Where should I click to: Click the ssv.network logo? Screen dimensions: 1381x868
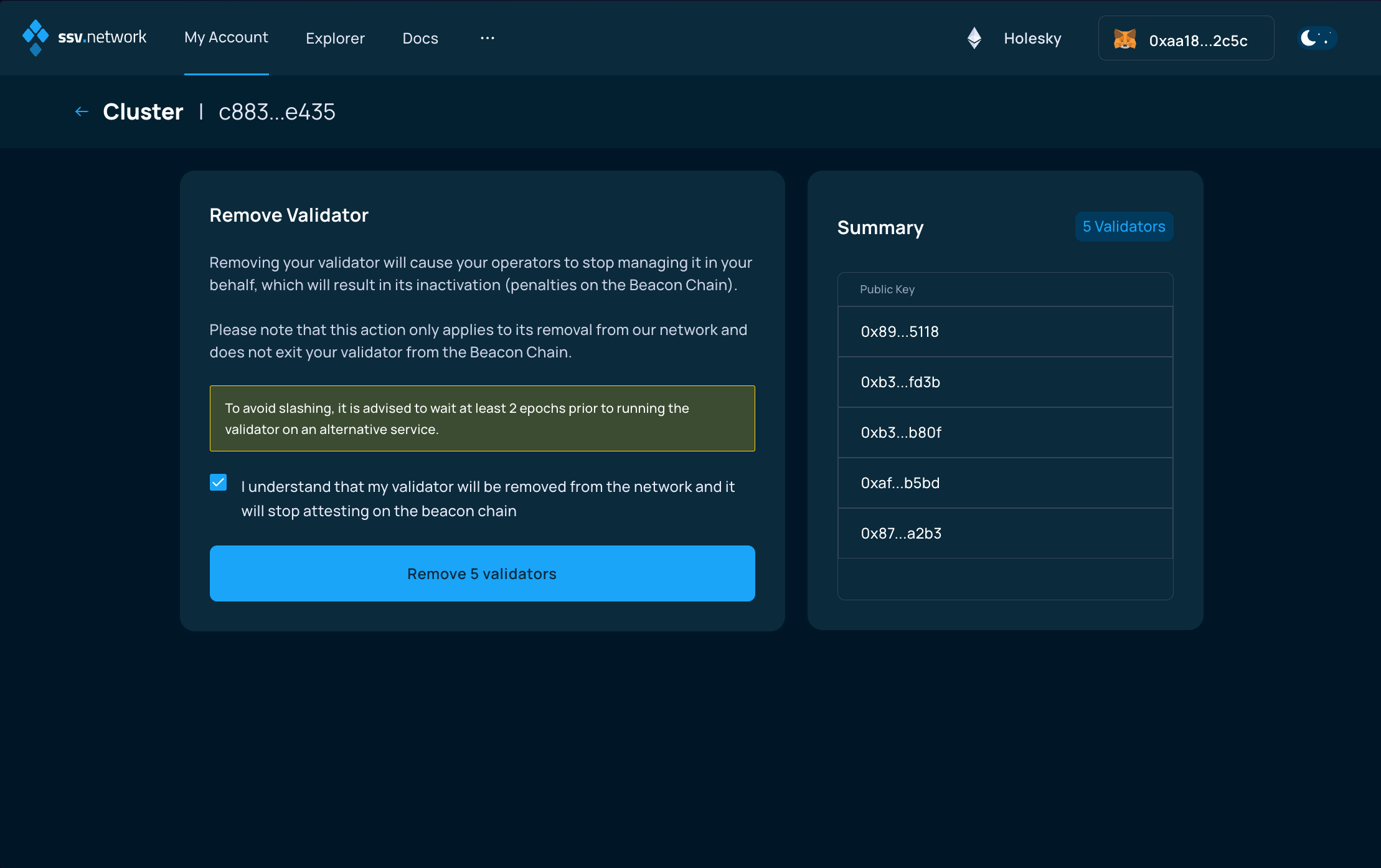[x=84, y=37]
